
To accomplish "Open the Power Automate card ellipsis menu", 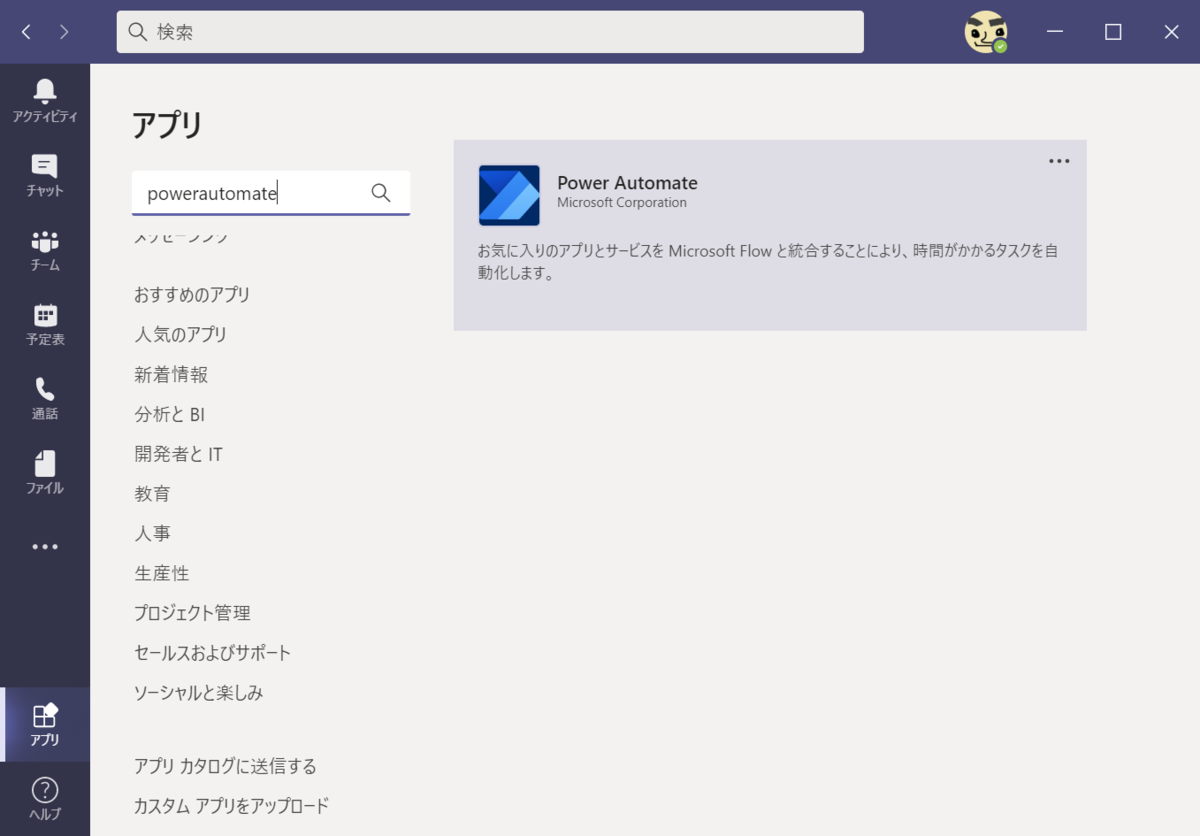I will click(1059, 161).
